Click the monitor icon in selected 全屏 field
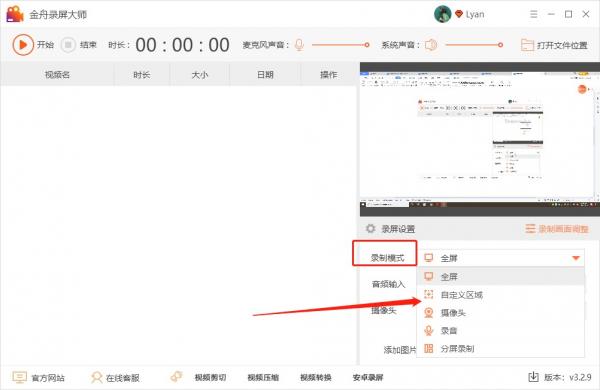 point(429,258)
